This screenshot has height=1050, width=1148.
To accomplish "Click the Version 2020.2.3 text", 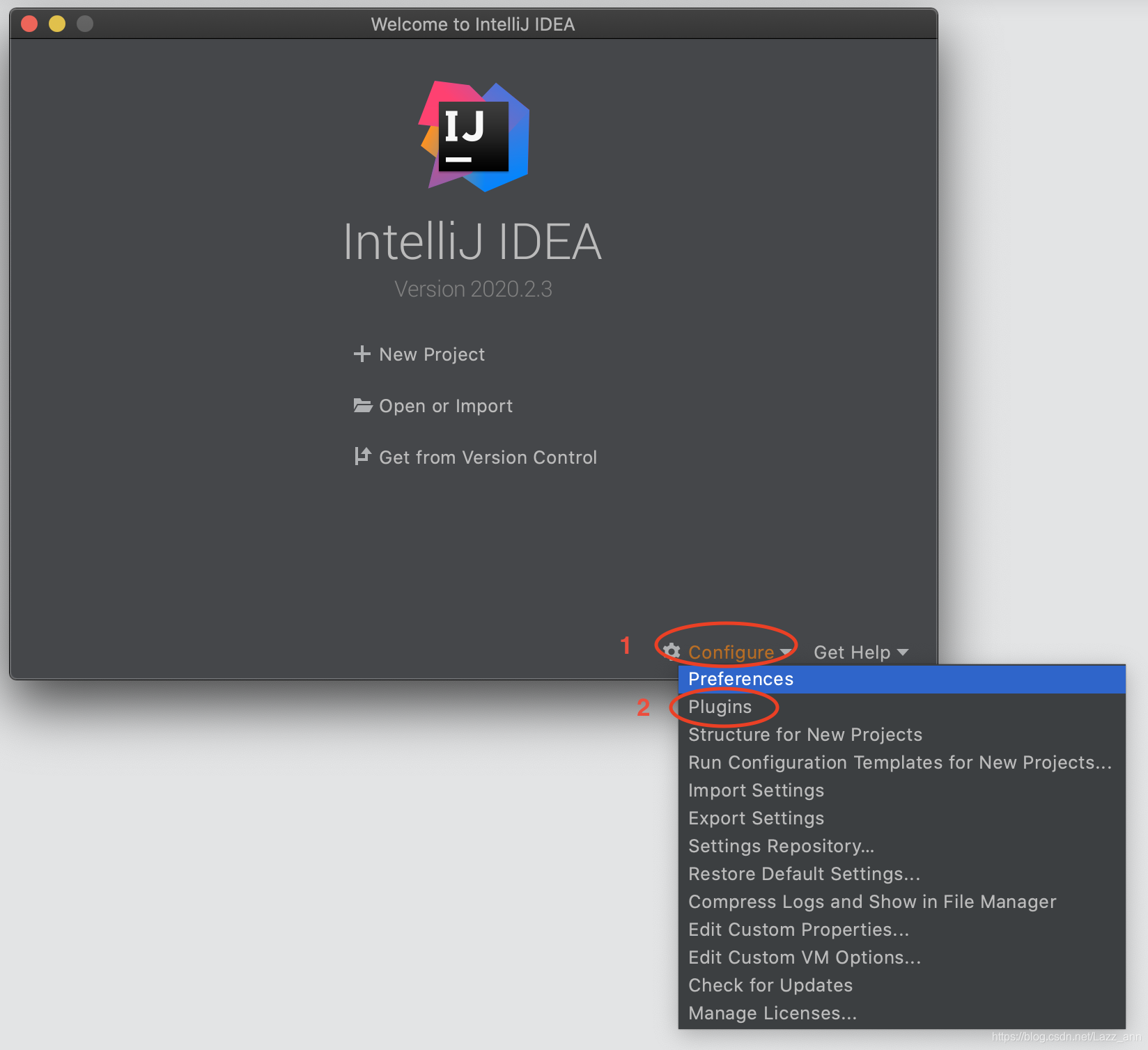I will click(x=473, y=289).
